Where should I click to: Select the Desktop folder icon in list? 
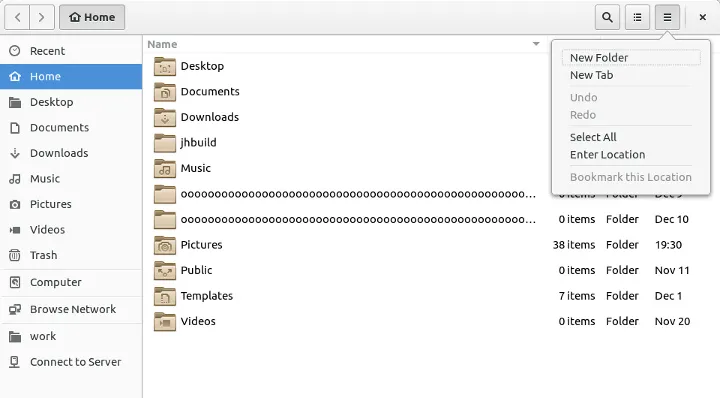[x=165, y=67]
